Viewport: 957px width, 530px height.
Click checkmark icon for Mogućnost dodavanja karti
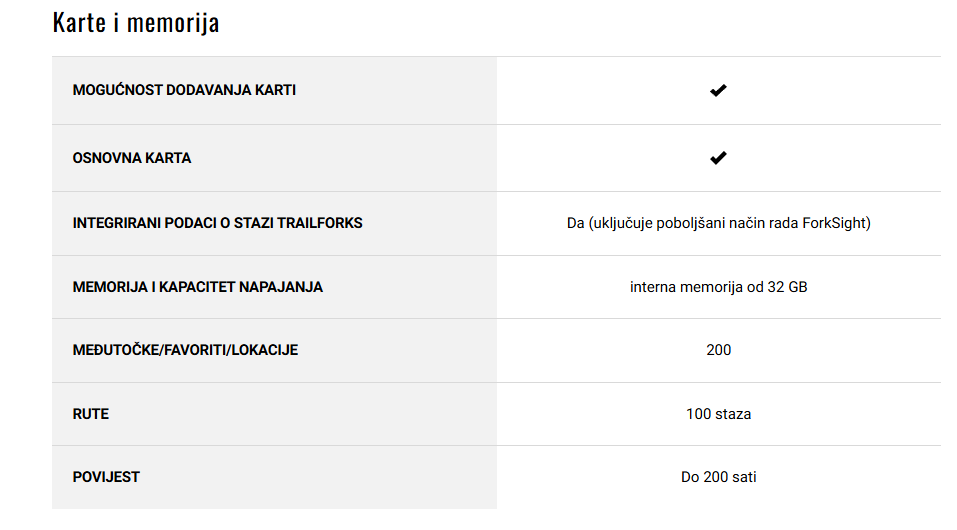[x=718, y=90]
